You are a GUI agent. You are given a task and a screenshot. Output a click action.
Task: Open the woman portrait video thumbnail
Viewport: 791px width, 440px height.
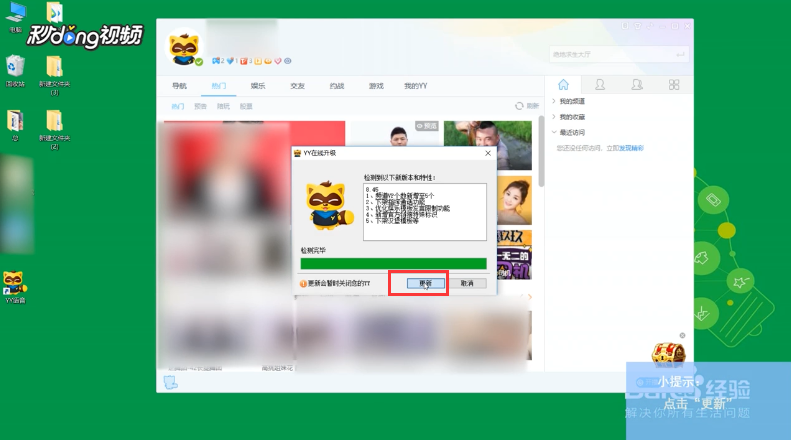click(515, 200)
